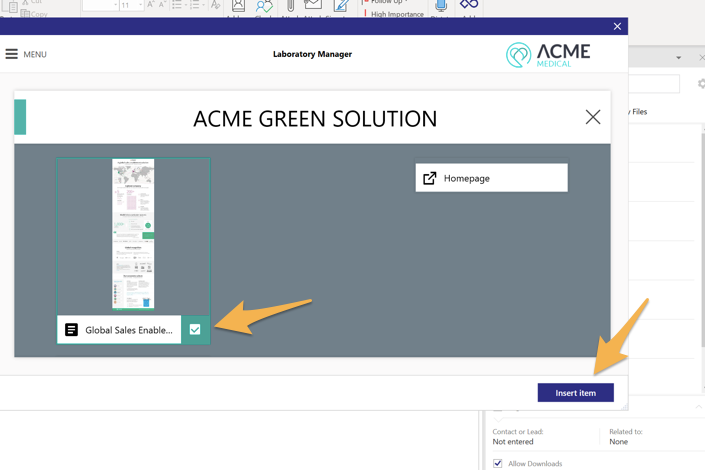Open the Address Book icon in ribbon
The height and width of the screenshot is (470, 705).
coord(238,5)
